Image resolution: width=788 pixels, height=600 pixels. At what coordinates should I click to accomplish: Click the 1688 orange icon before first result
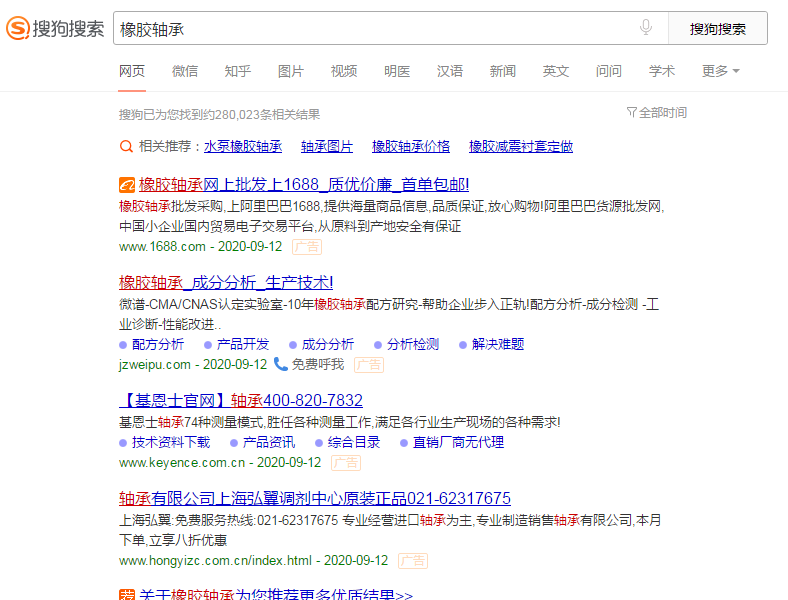pos(126,185)
